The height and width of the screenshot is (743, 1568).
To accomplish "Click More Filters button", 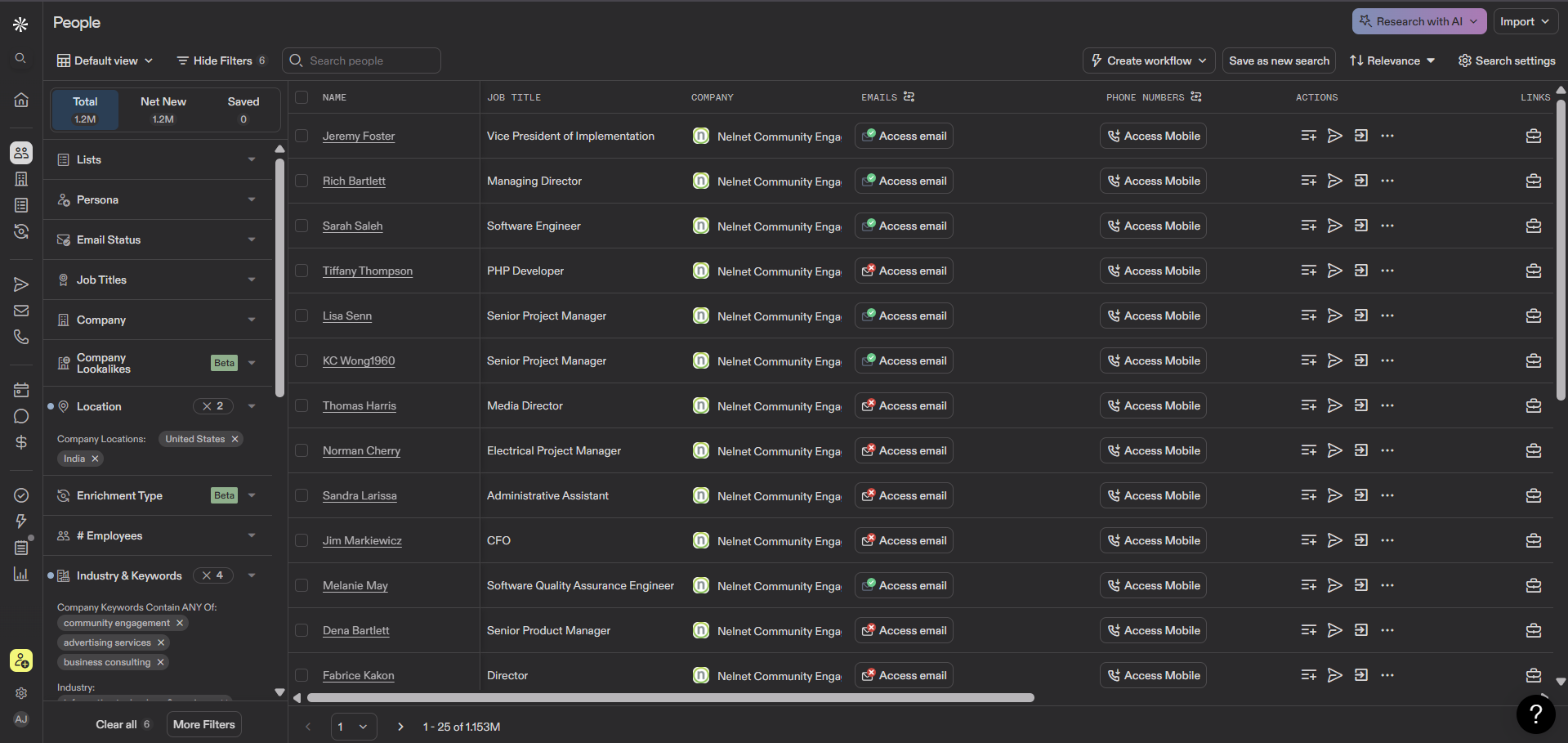I will tap(204, 724).
